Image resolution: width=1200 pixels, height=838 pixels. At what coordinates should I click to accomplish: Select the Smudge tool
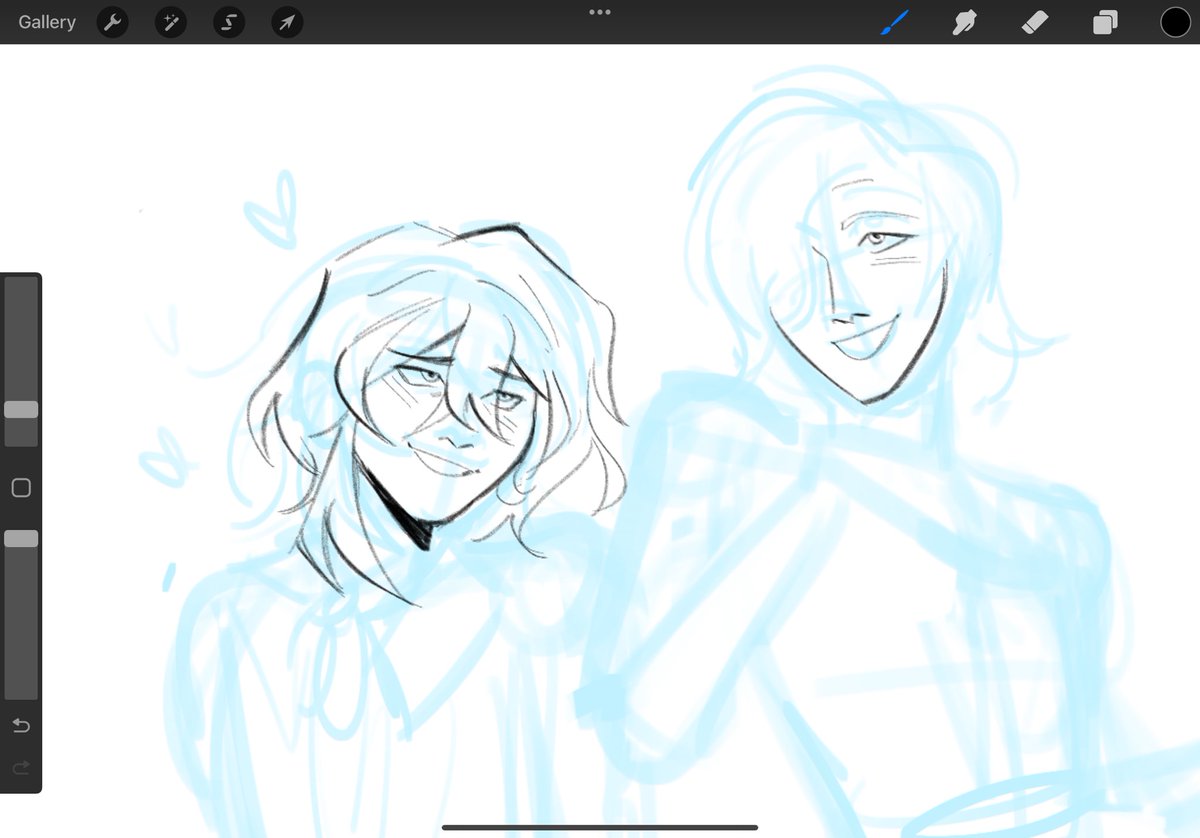pyautogui.click(x=963, y=21)
